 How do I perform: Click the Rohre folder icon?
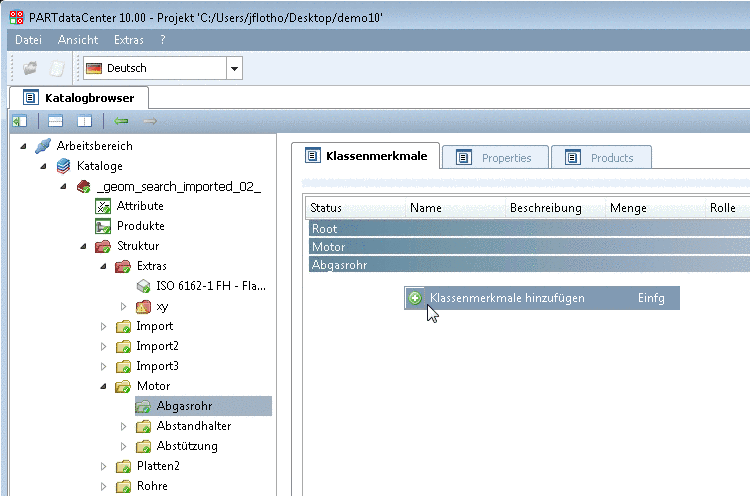[123, 486]
